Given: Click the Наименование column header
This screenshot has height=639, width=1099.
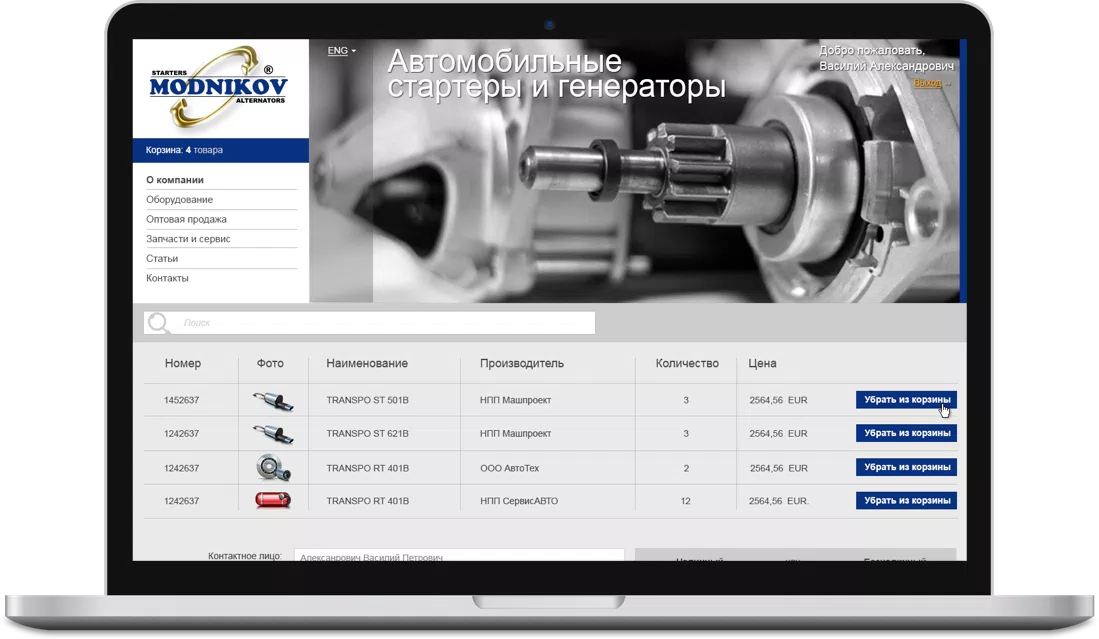Looking at the screenshot, I should (367, 363).
